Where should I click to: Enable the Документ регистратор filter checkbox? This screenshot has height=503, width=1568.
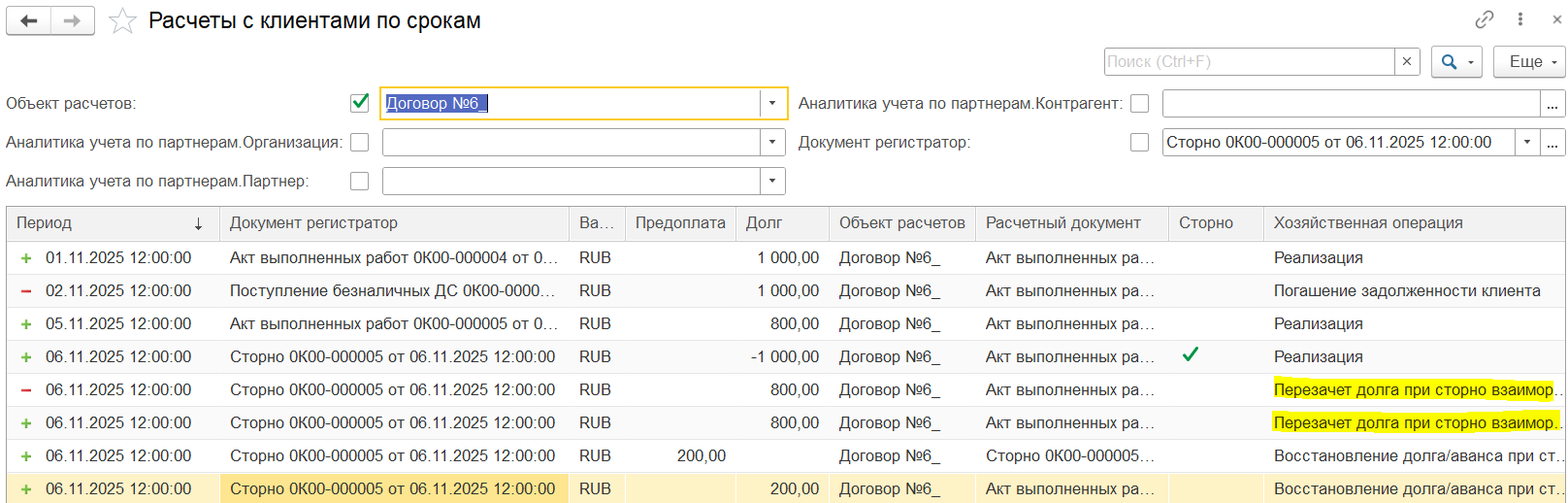[x=1139, y=142]
